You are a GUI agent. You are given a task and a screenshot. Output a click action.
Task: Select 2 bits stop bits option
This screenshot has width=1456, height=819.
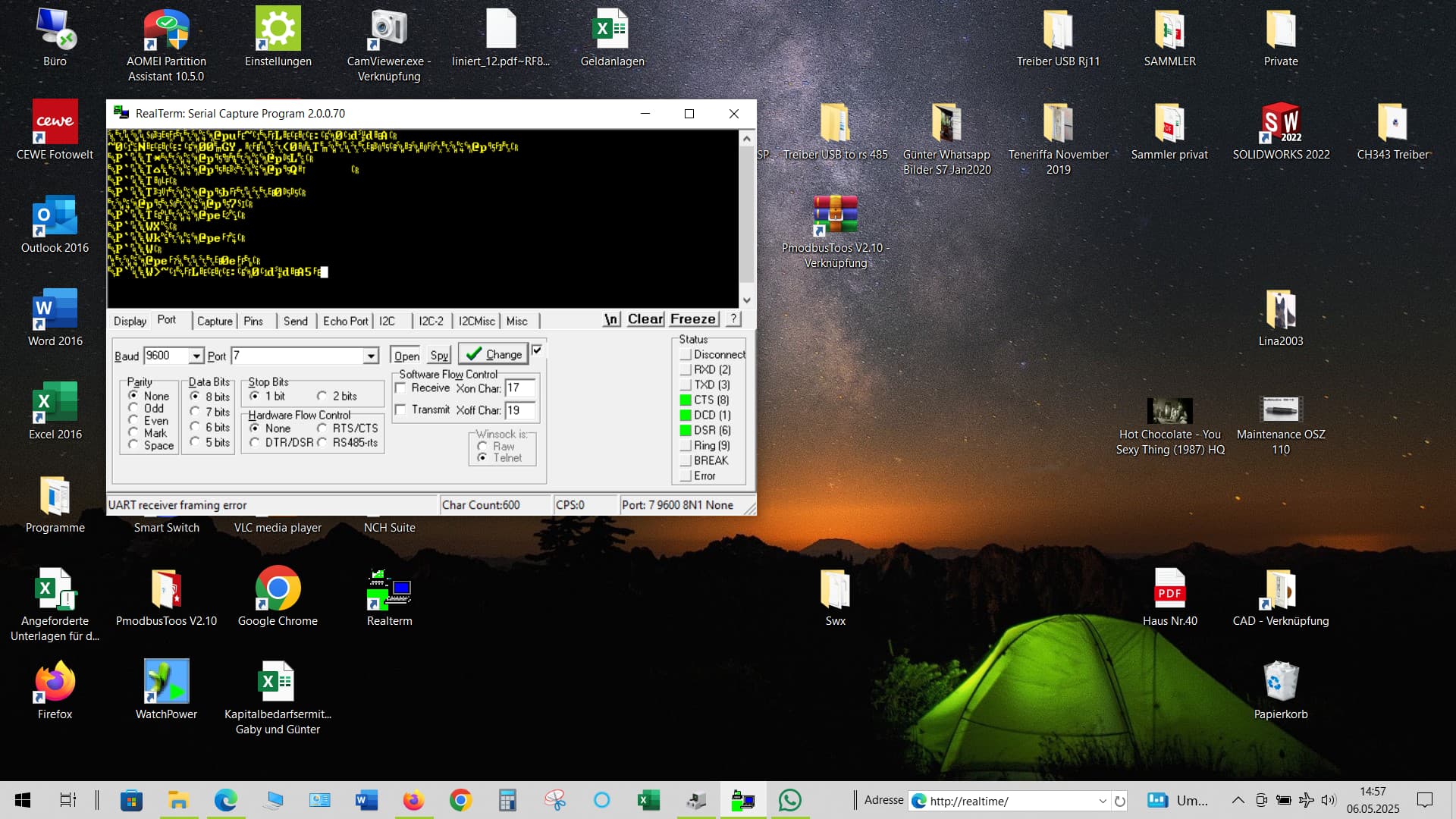[x=322, y=396]
